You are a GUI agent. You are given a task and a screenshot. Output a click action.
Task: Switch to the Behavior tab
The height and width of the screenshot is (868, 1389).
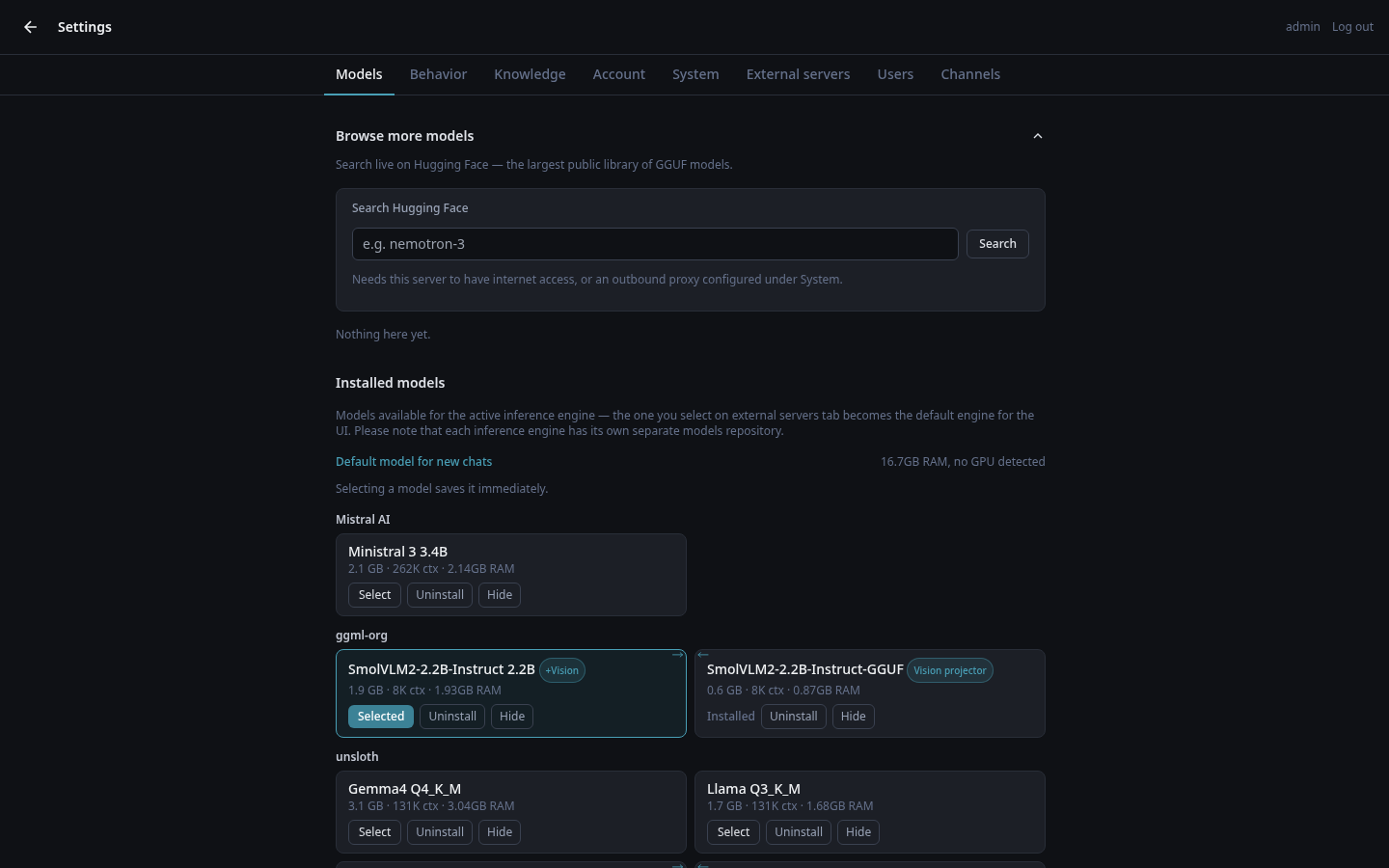click(x=438, y=74)
